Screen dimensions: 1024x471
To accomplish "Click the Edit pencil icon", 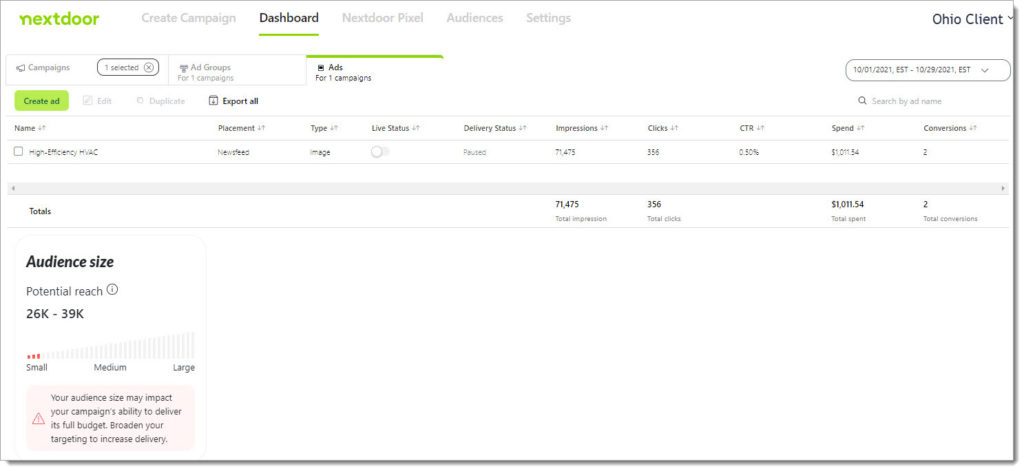I will coord(88,101).
